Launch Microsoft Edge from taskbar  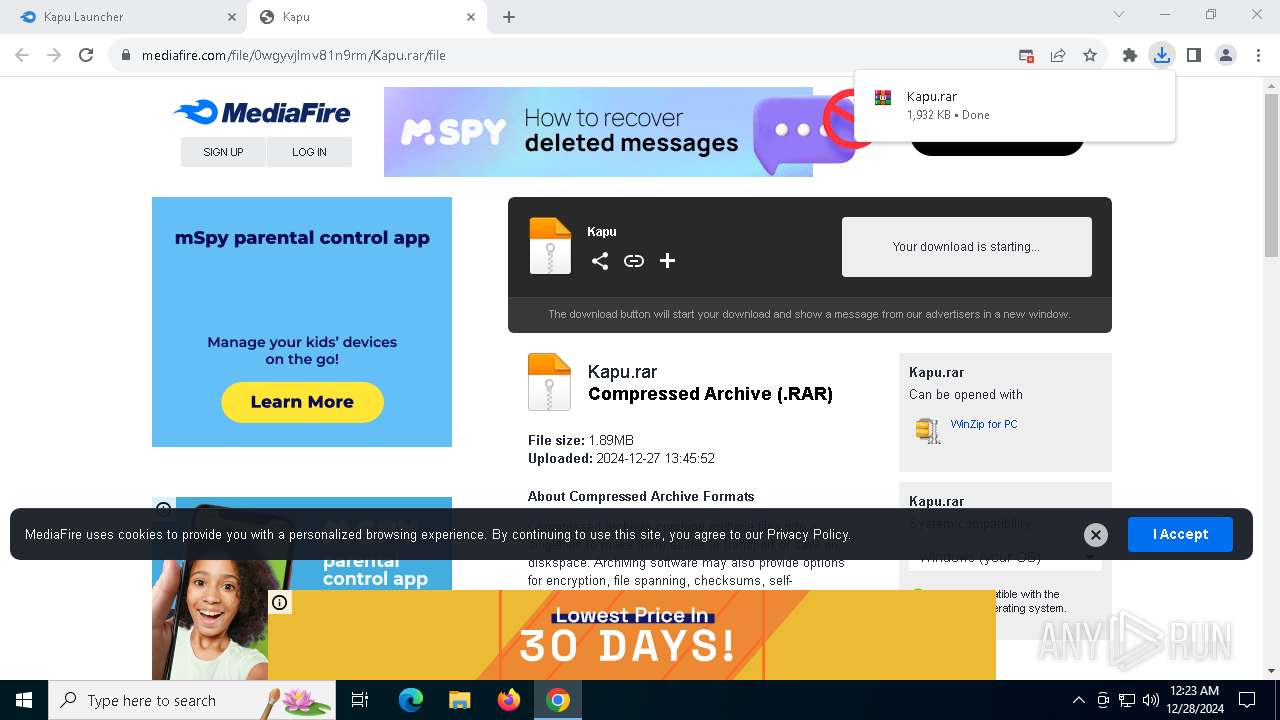(x=411, y=700)
